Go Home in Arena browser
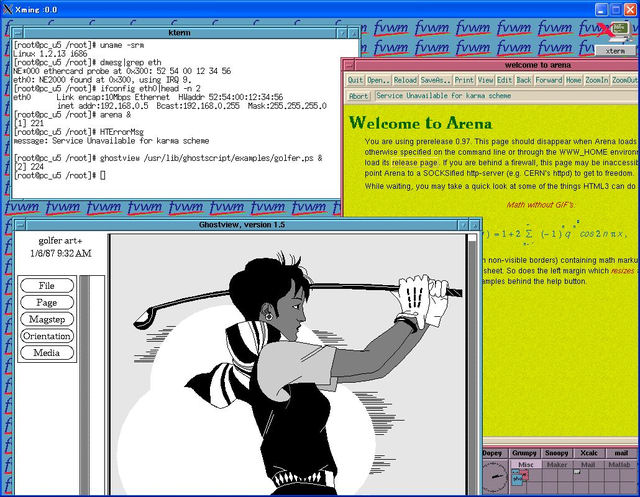The width and height of the screenshot is (640, 497). [573, 80]
